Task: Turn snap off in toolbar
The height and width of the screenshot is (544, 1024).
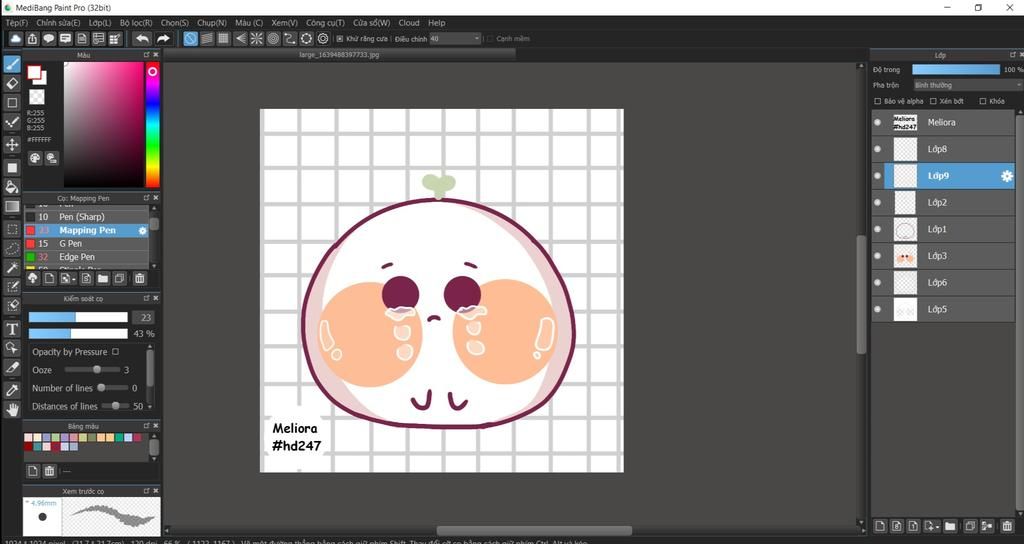Action: [x=190, y=39]
